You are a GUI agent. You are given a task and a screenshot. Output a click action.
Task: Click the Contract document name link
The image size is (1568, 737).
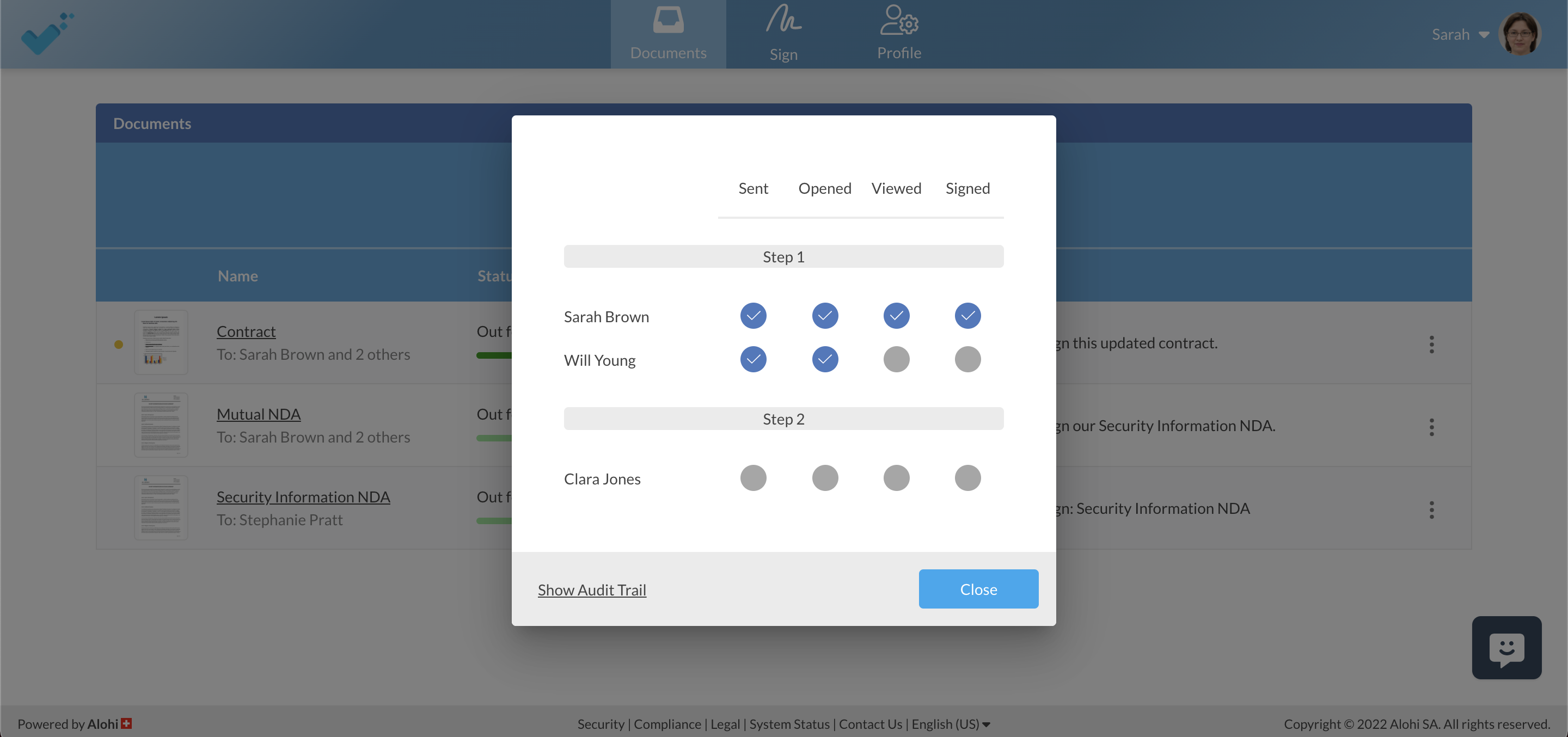tap(246, 330)
